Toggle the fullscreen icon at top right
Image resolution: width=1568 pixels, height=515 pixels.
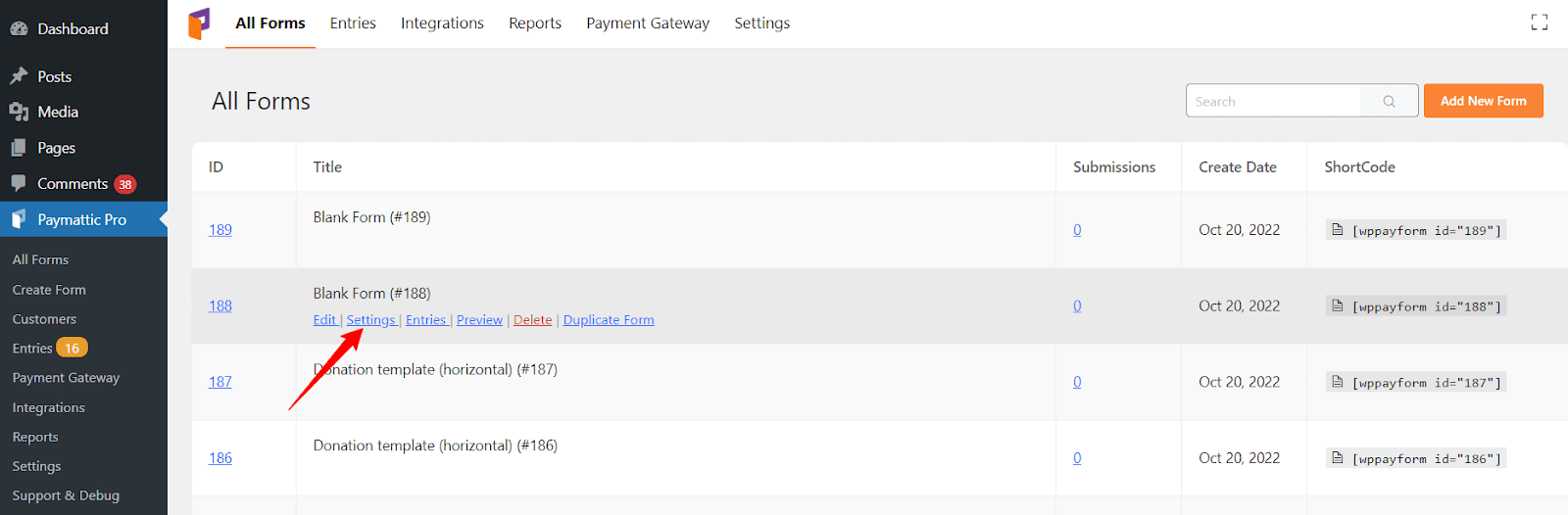tap(1540, 23)
